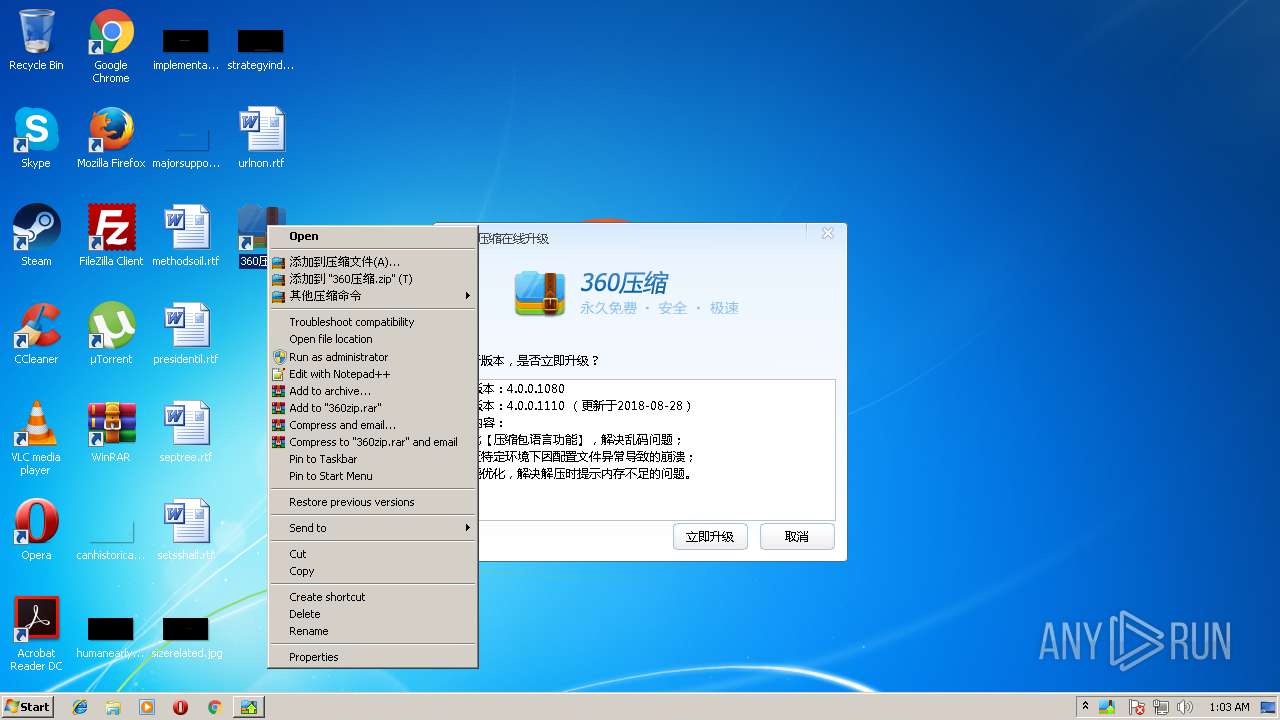Choose 添加到 "360压缩.zip" (T)
This screenshot has height=720, width=1280.
(x=373, y=279)
